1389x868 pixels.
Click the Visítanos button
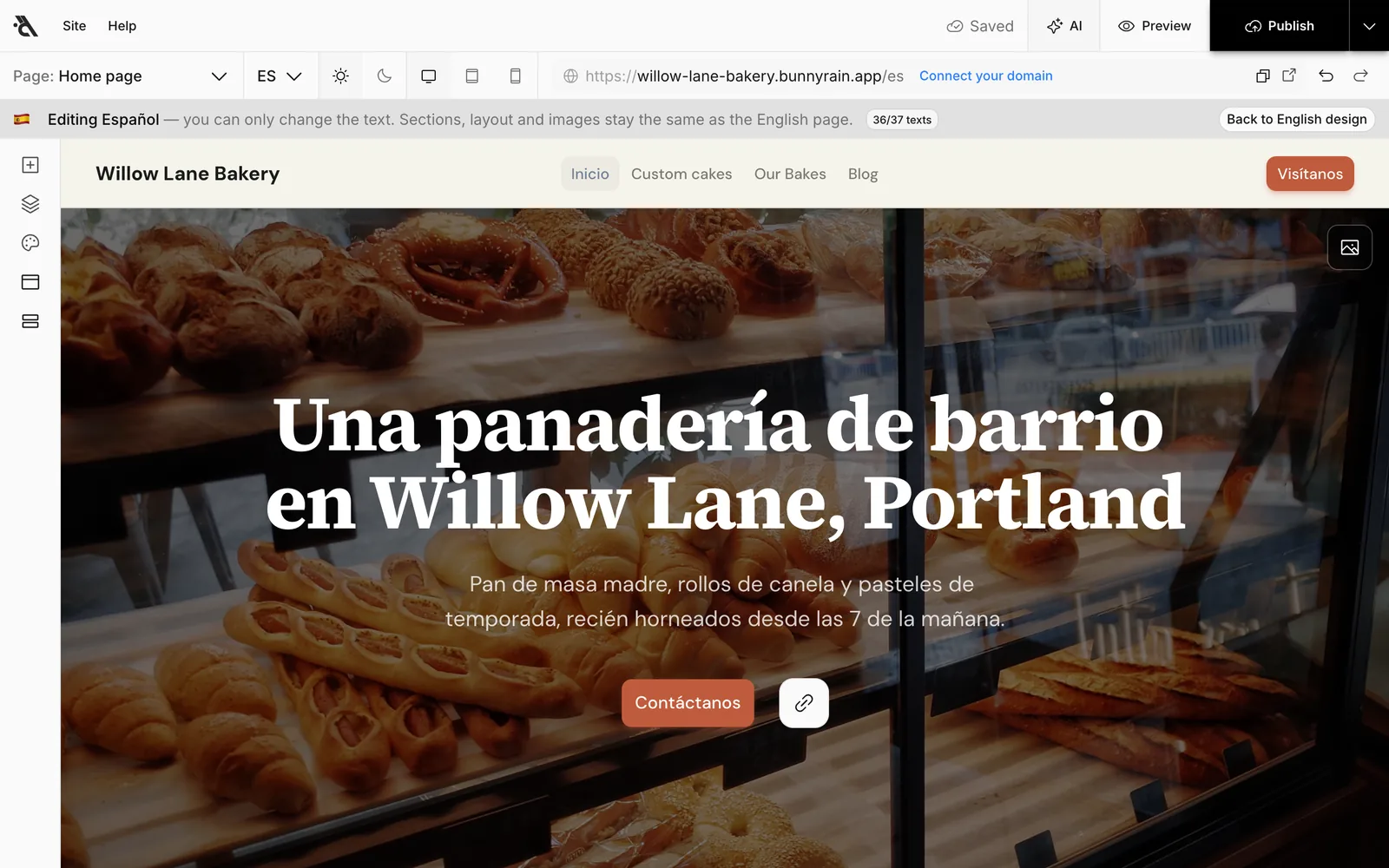[x=1310, y=174]
